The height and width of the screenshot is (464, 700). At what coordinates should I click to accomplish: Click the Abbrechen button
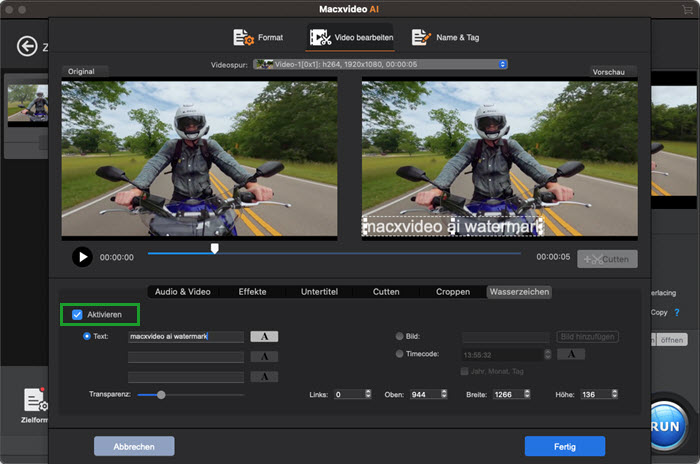(x=134, y=446)
